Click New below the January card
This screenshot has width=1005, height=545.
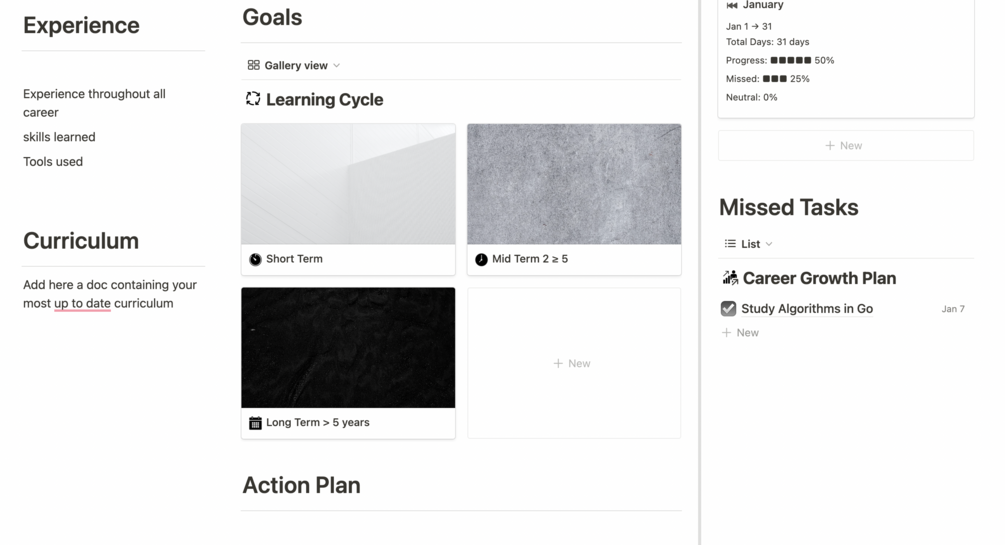point(845,145)
